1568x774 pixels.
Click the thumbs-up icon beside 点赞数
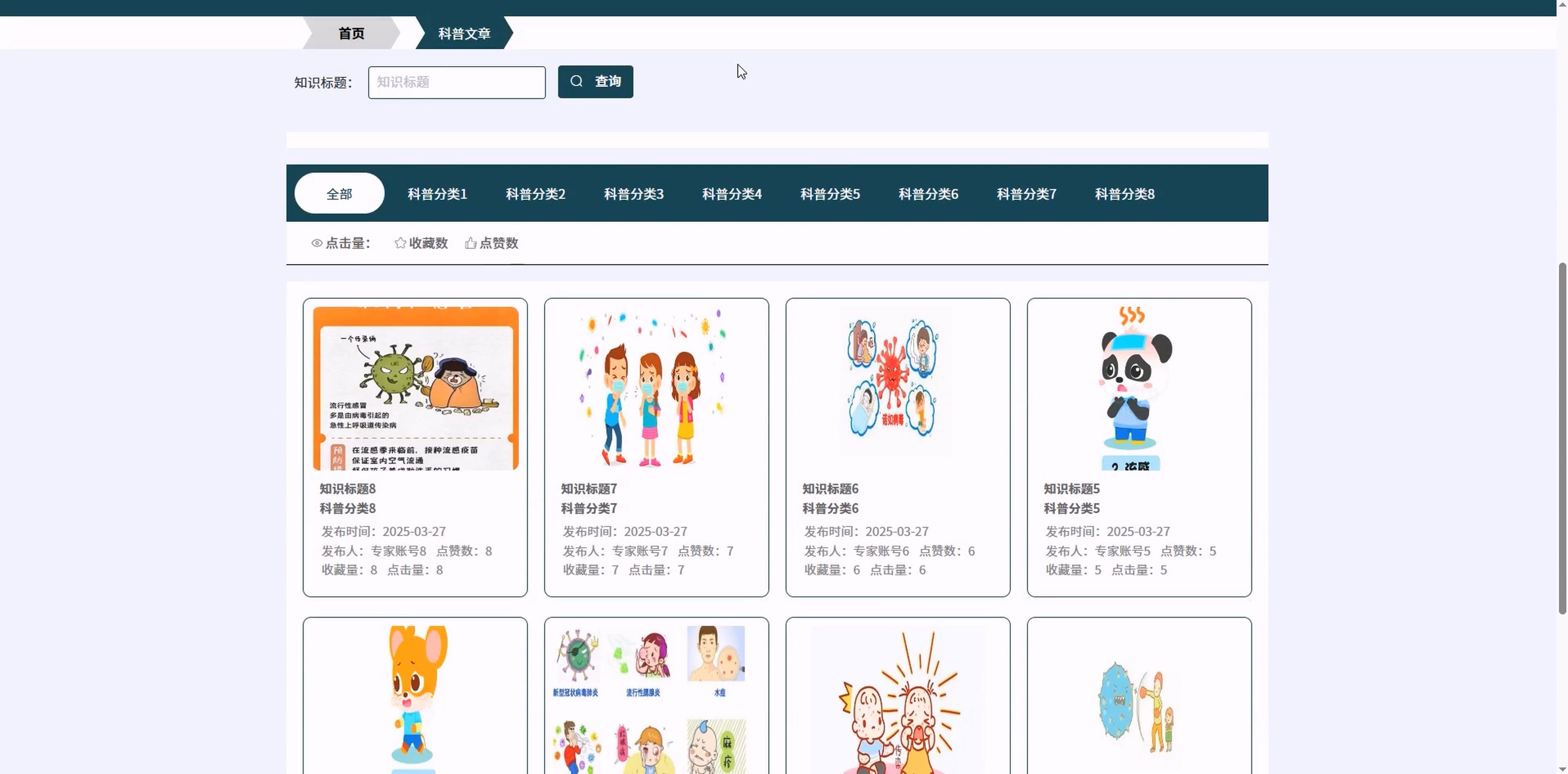pos(471,243)
